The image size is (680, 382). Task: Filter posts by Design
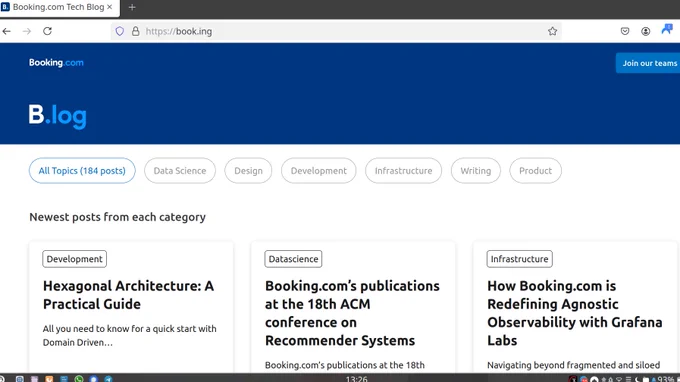[248, 171]
